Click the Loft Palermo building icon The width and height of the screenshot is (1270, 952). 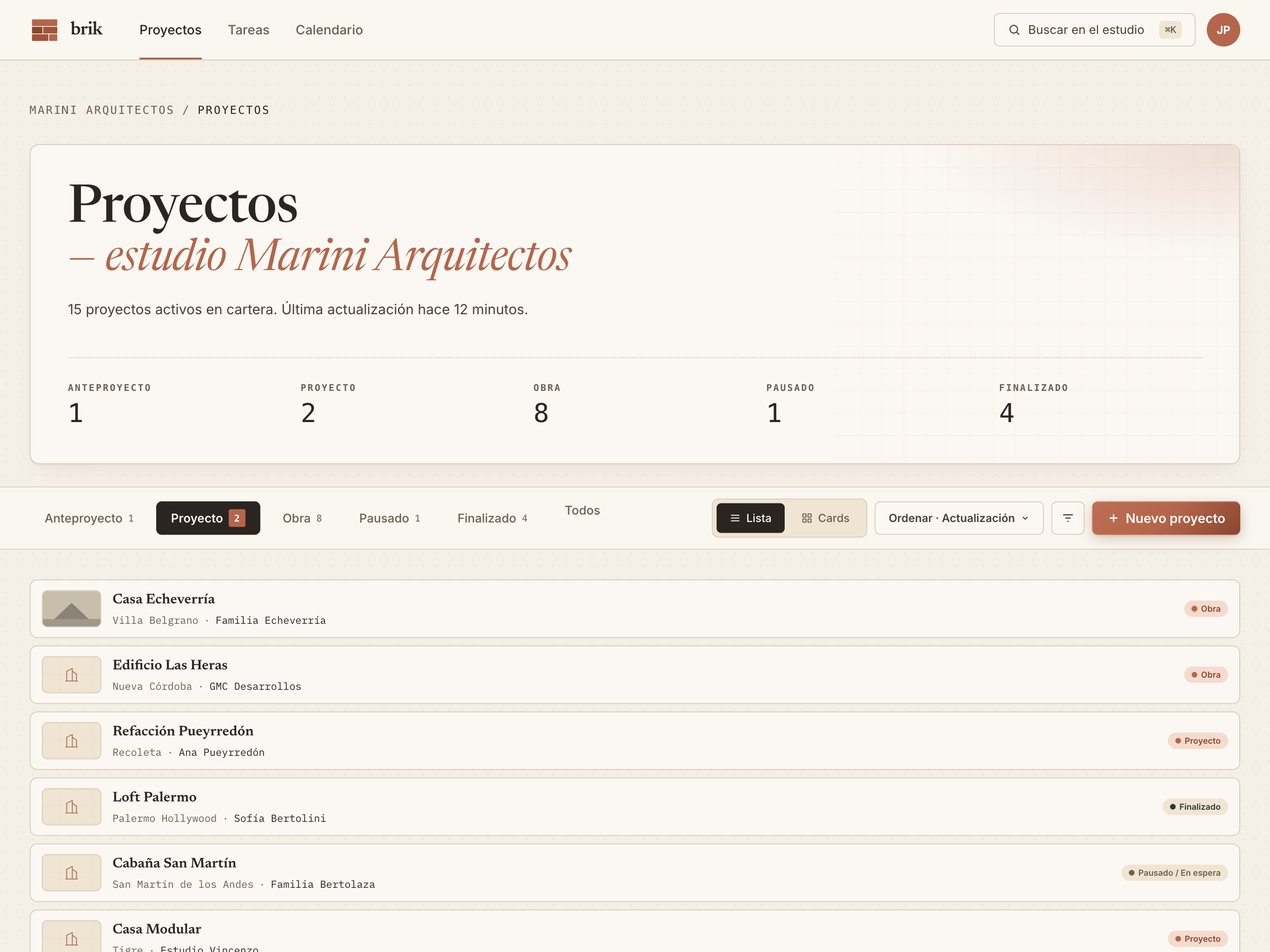tap(72, 807)
